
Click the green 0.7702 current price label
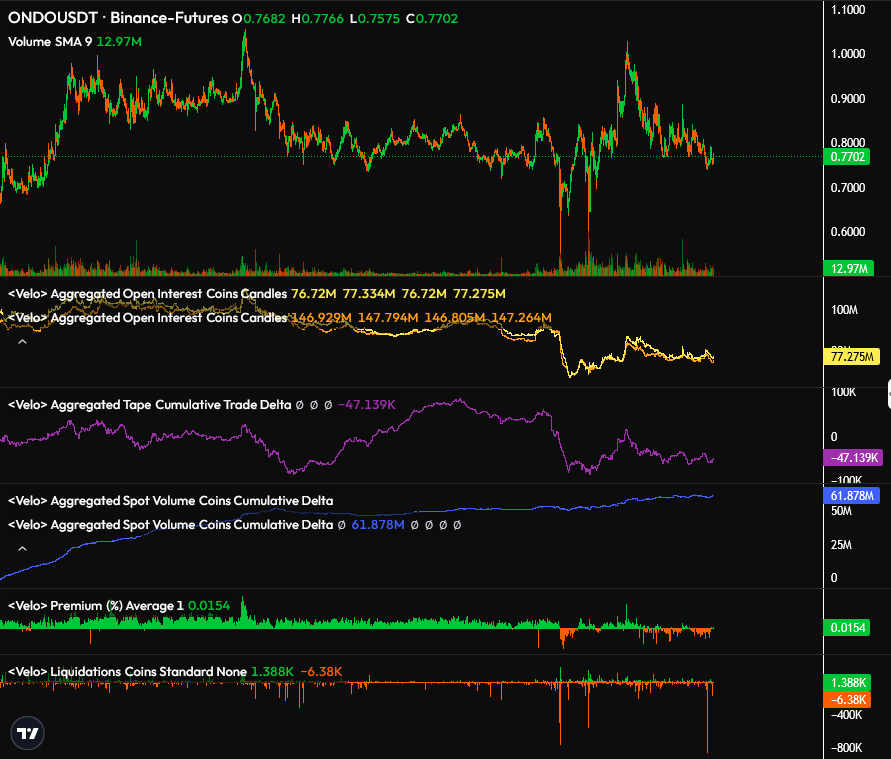847,157
